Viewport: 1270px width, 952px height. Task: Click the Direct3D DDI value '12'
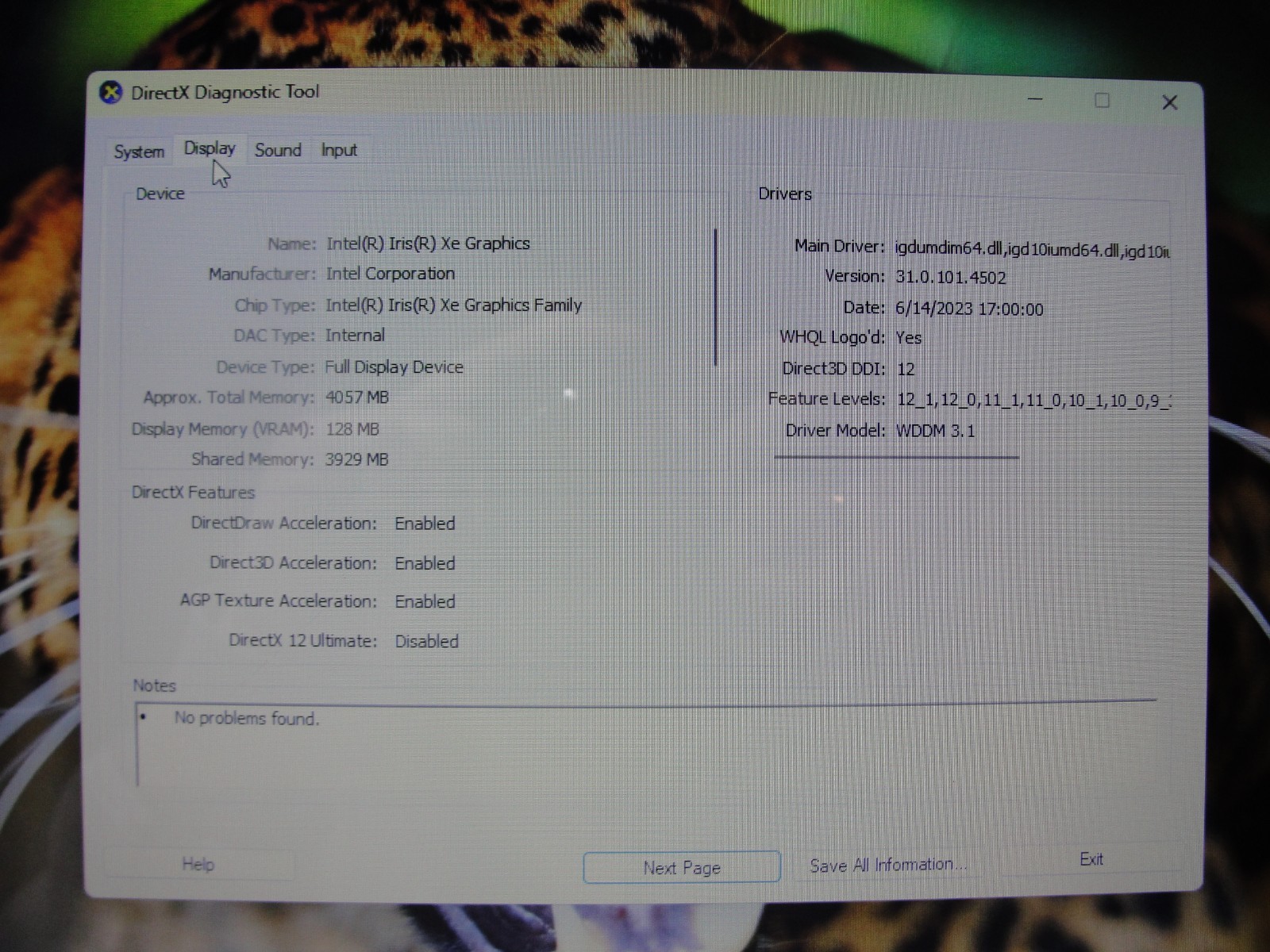[906, 369]
